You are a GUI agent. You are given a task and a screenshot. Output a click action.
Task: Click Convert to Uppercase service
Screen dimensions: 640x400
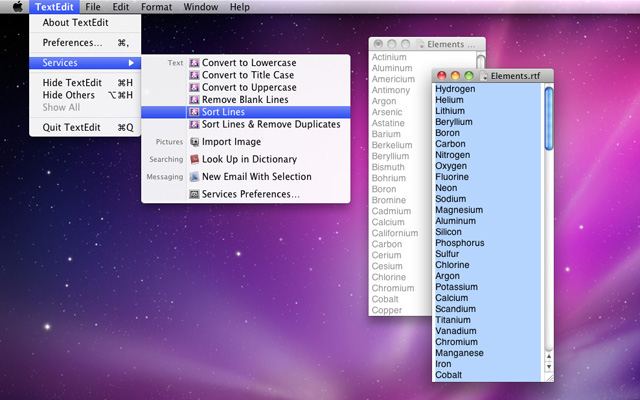tap(249, 88)
